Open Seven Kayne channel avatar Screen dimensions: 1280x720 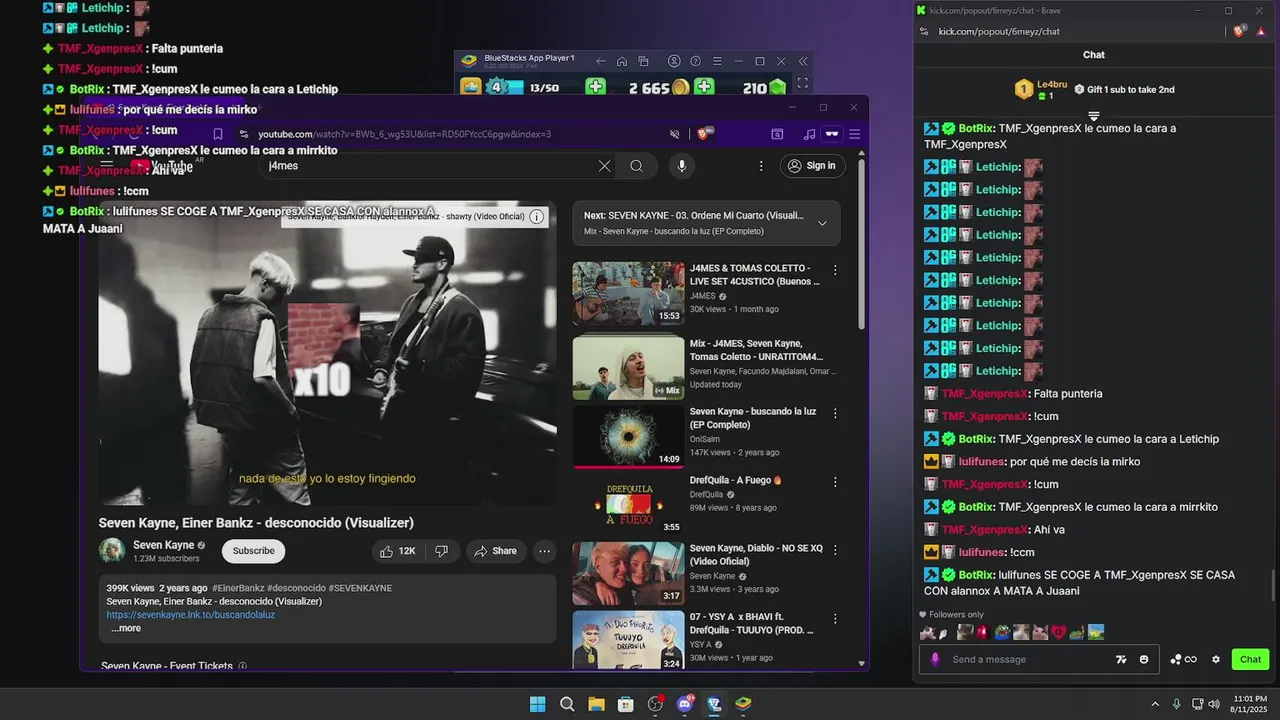[112, 551]
